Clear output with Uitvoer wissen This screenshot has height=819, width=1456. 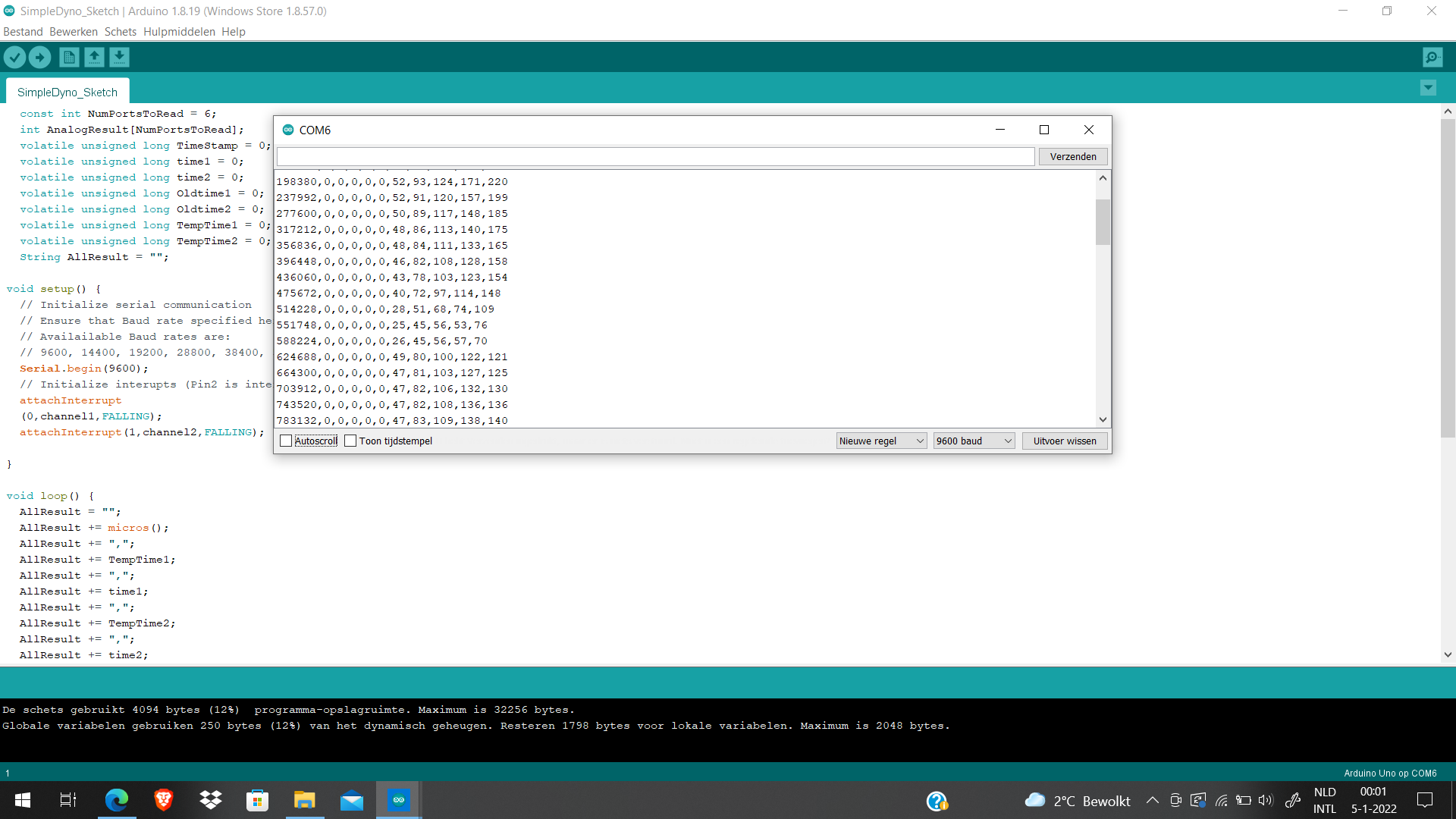pyautogui.click(x=1064, y=441)
